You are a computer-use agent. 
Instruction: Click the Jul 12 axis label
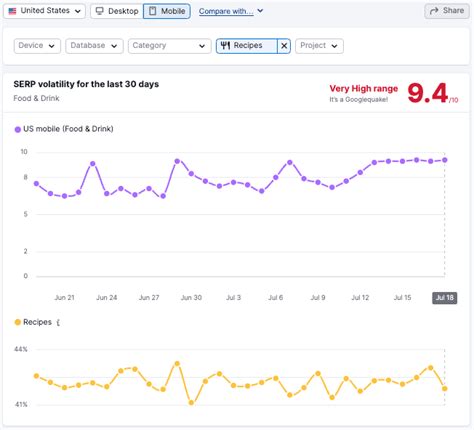360,297
